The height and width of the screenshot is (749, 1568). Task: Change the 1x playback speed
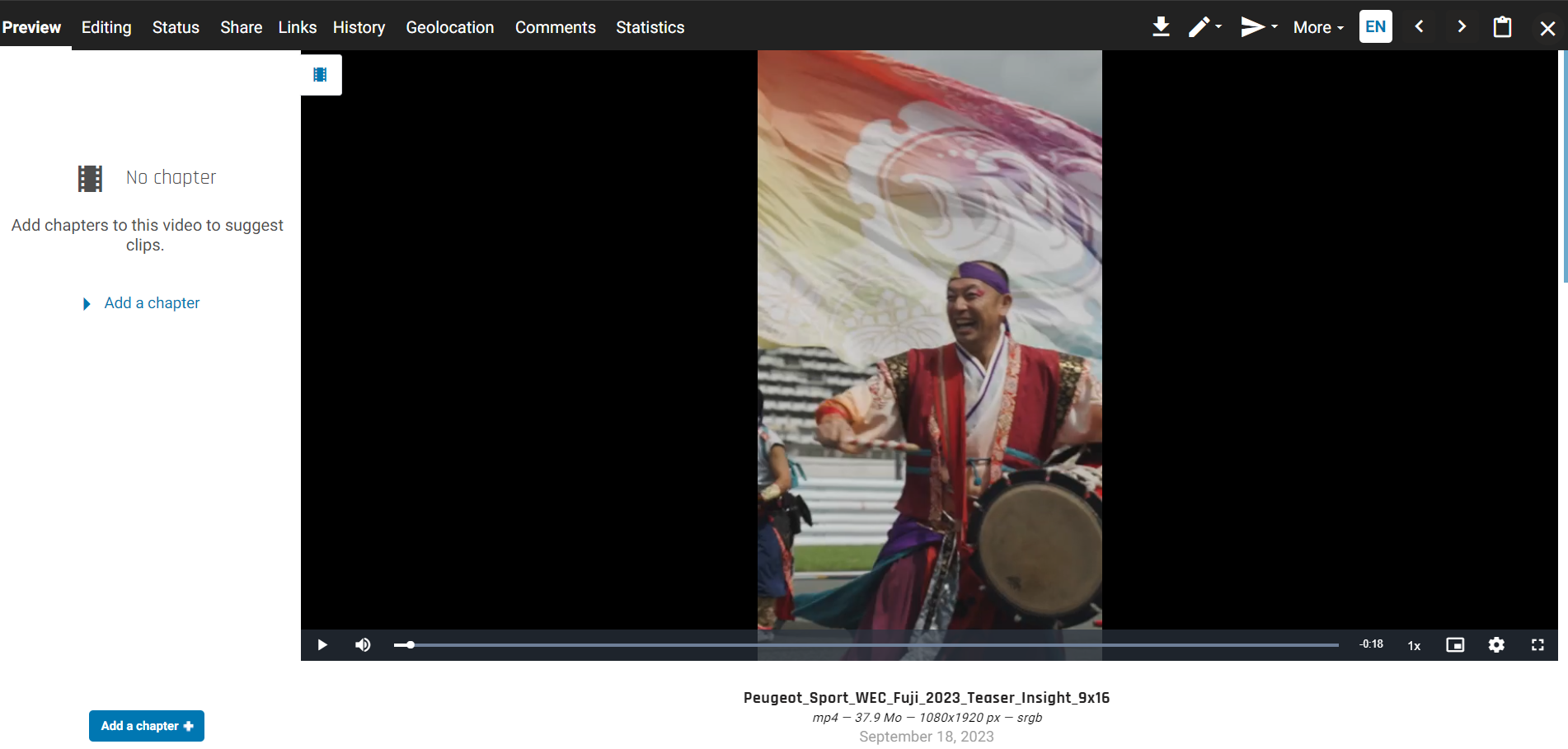coord(1414,645)
